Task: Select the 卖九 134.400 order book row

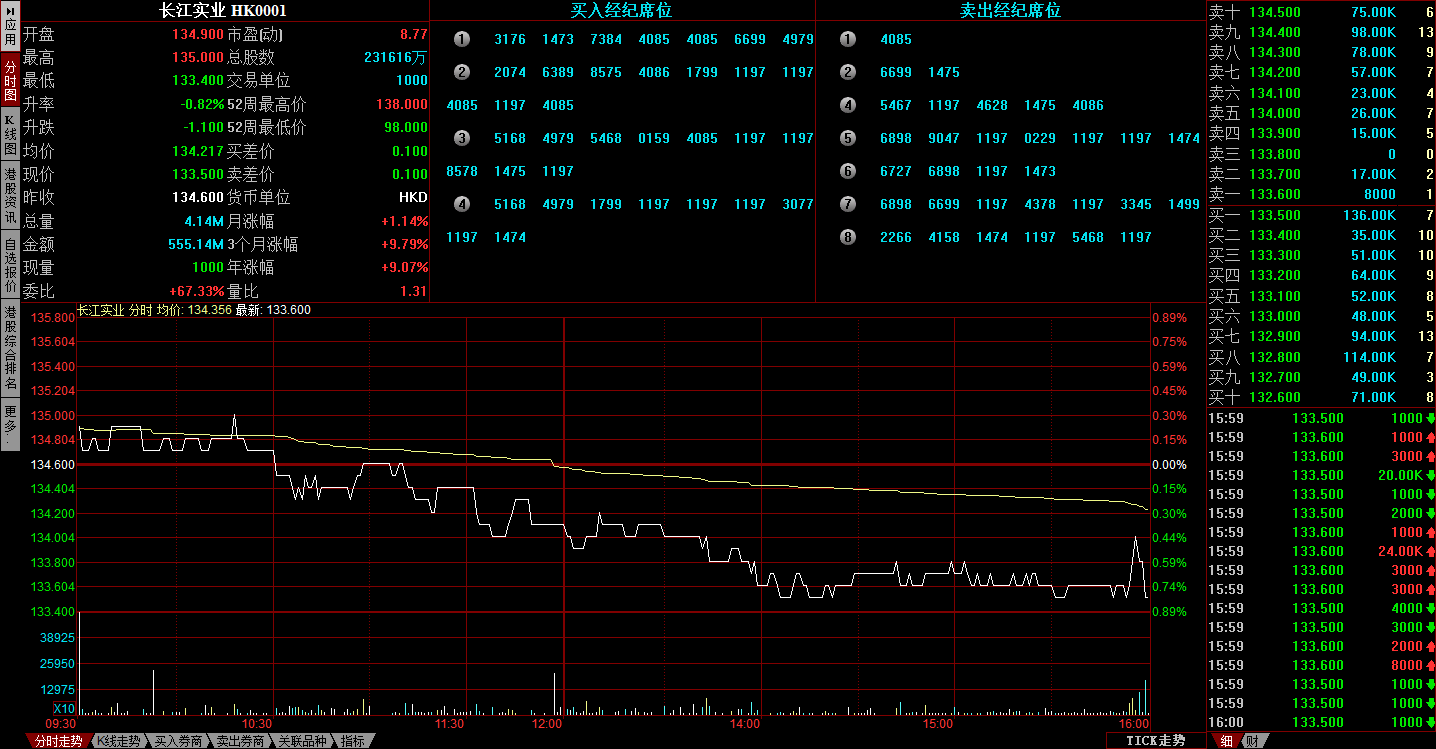Action: click(x=1321, y=32)
